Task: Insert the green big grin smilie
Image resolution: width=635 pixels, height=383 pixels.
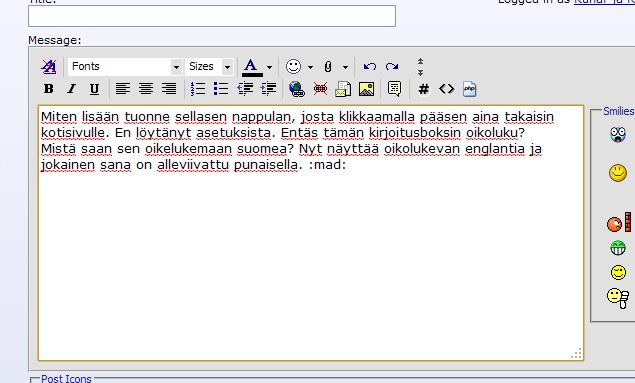Action: pos(618,248)
